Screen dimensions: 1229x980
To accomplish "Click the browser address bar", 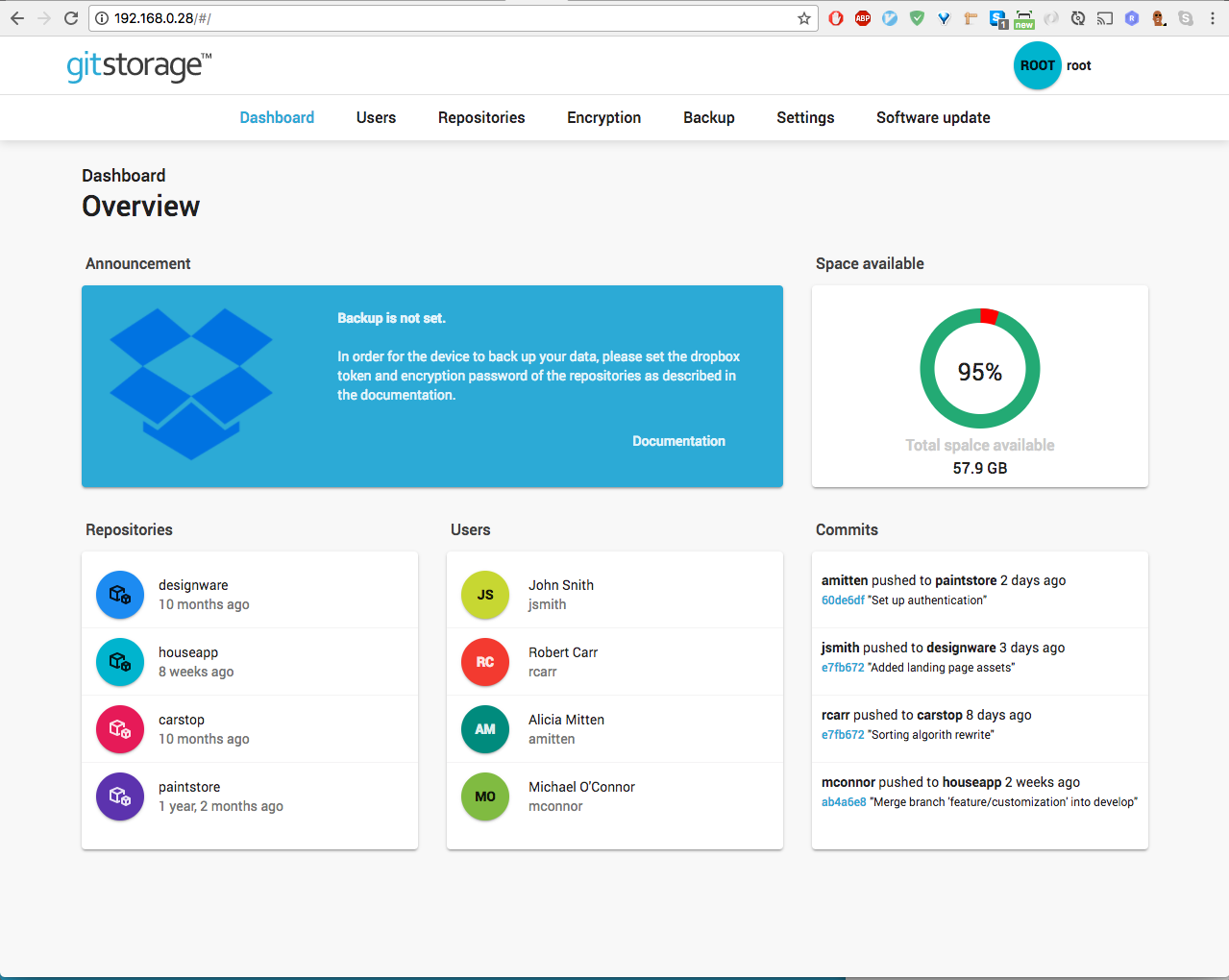I will 384,17.
